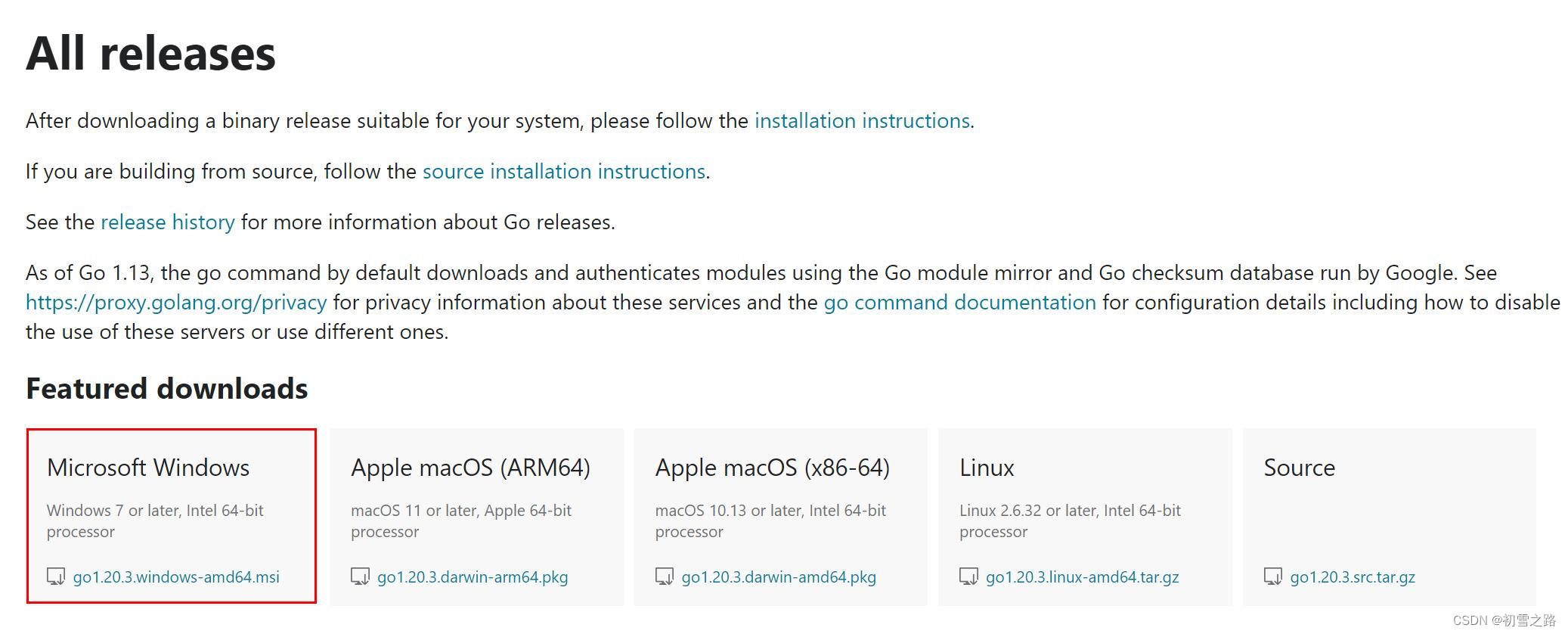Download go1.20.3.darwin-arm64.pkg file link
The width and height of the screenshot is (1568, 634).
point(473,577)
